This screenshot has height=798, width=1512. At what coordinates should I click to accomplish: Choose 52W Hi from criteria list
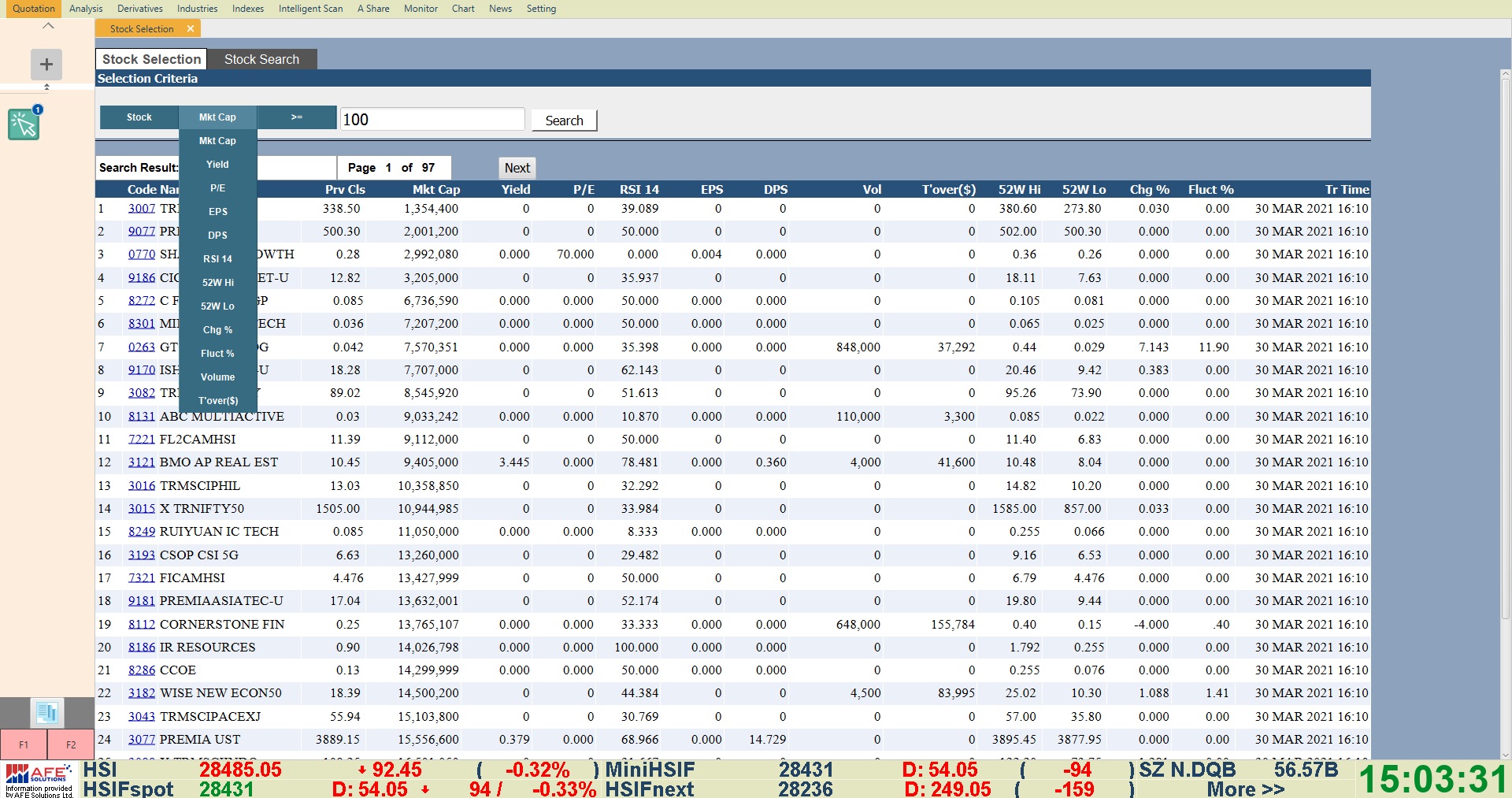coord(218,283)
